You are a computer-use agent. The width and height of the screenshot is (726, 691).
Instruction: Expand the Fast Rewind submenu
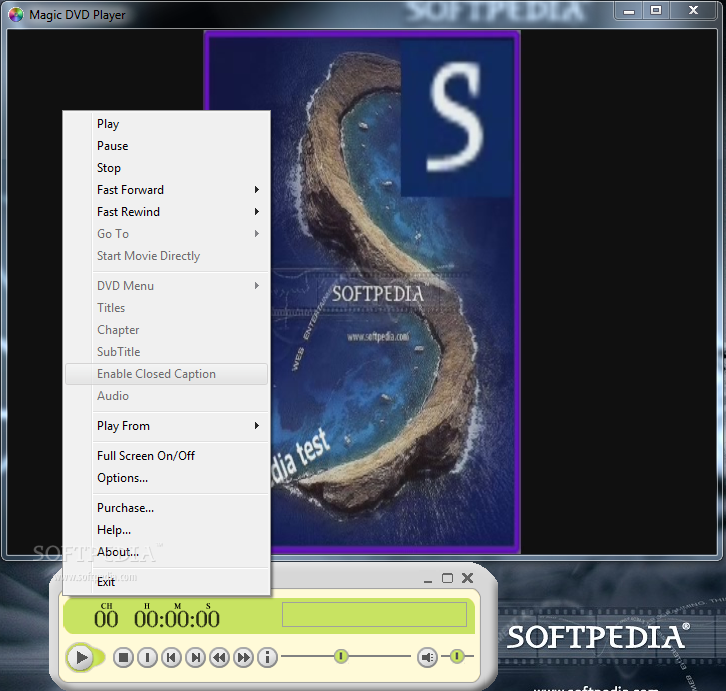[167, 212]
